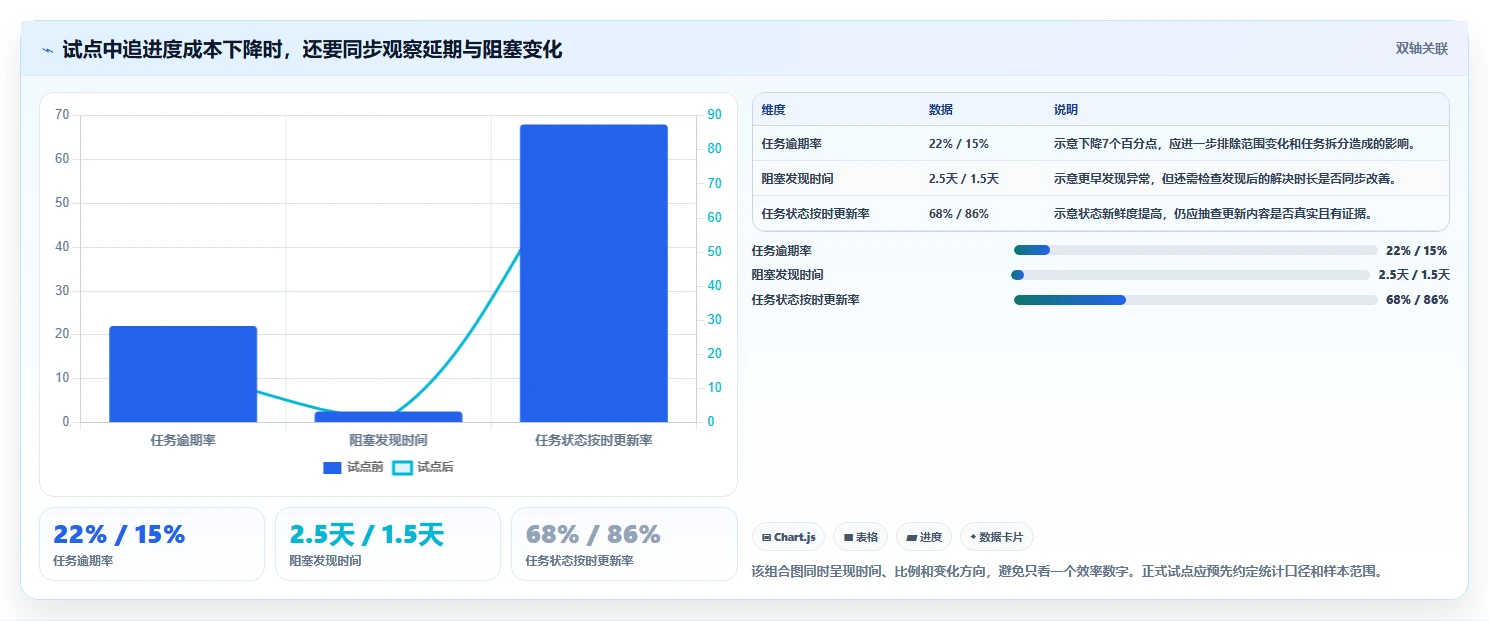Click the lightning icon beside the title
Viewport: 1489px width, 621px height.
(x=47, y=49)
